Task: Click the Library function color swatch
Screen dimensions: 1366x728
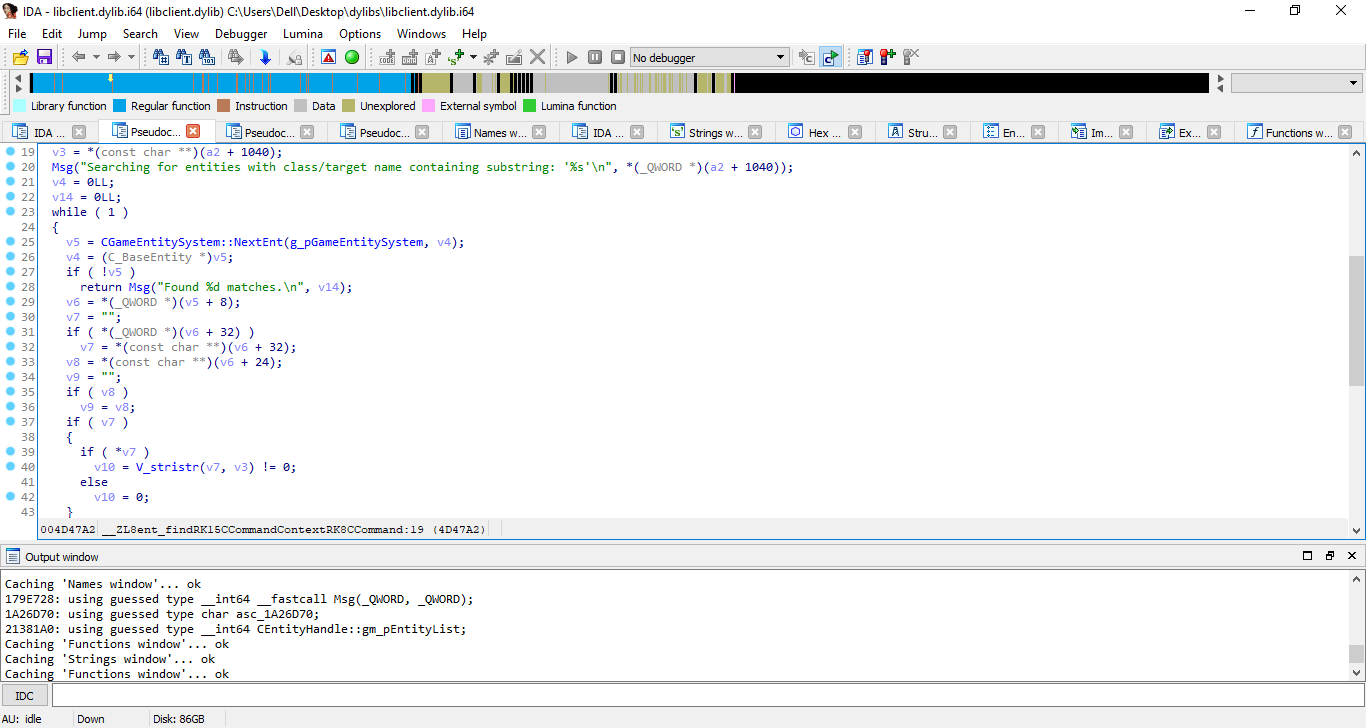Action: pos(19,106)
